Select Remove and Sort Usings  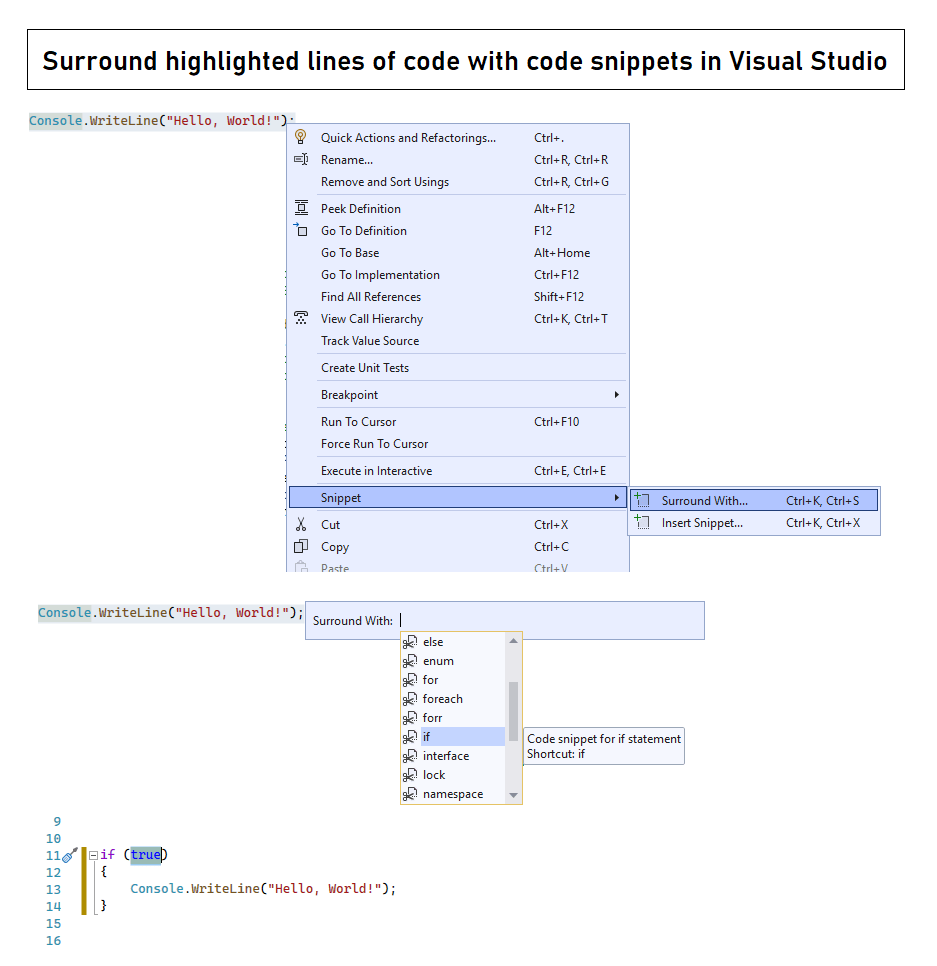click(458, 182)
